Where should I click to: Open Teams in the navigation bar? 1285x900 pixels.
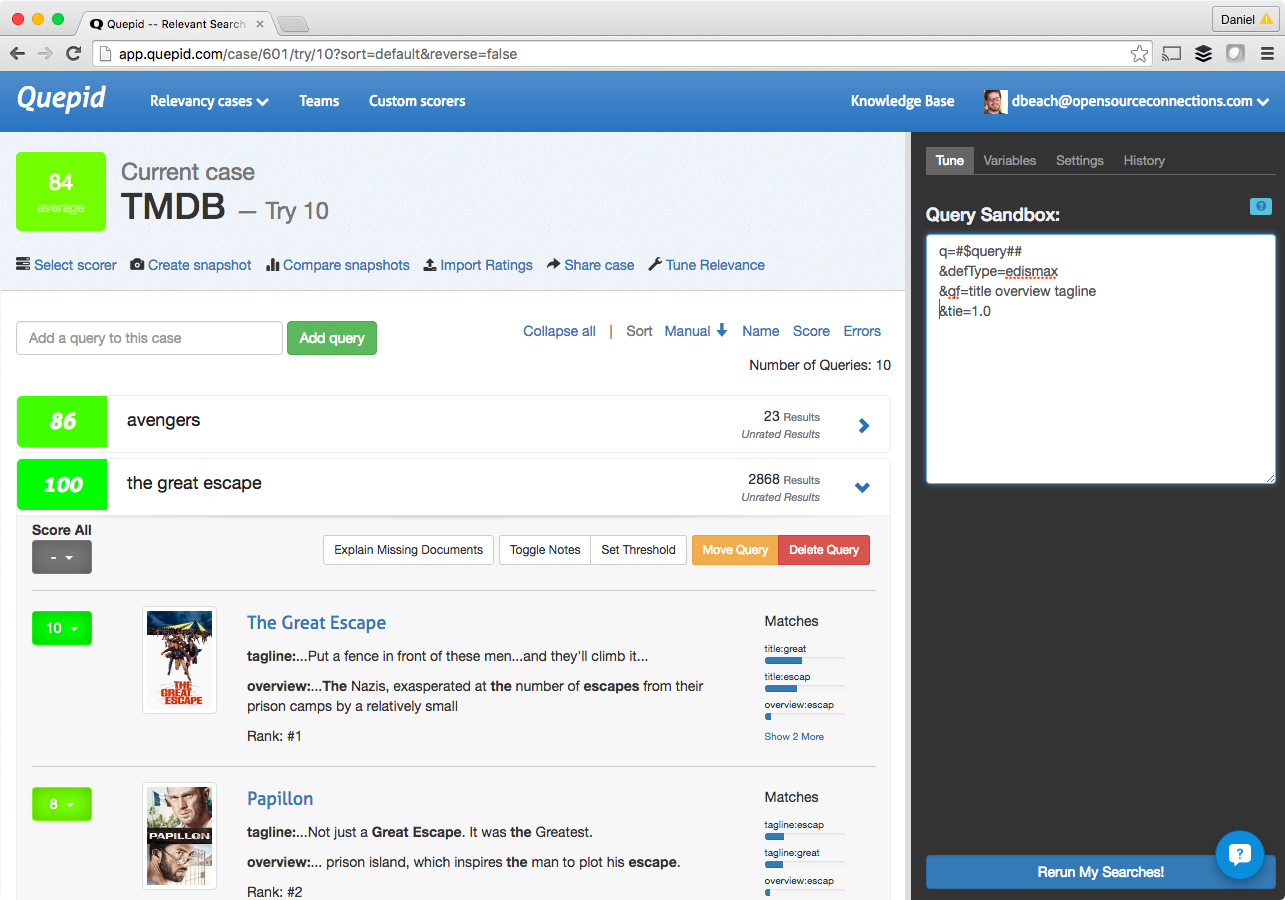(319, 101)
